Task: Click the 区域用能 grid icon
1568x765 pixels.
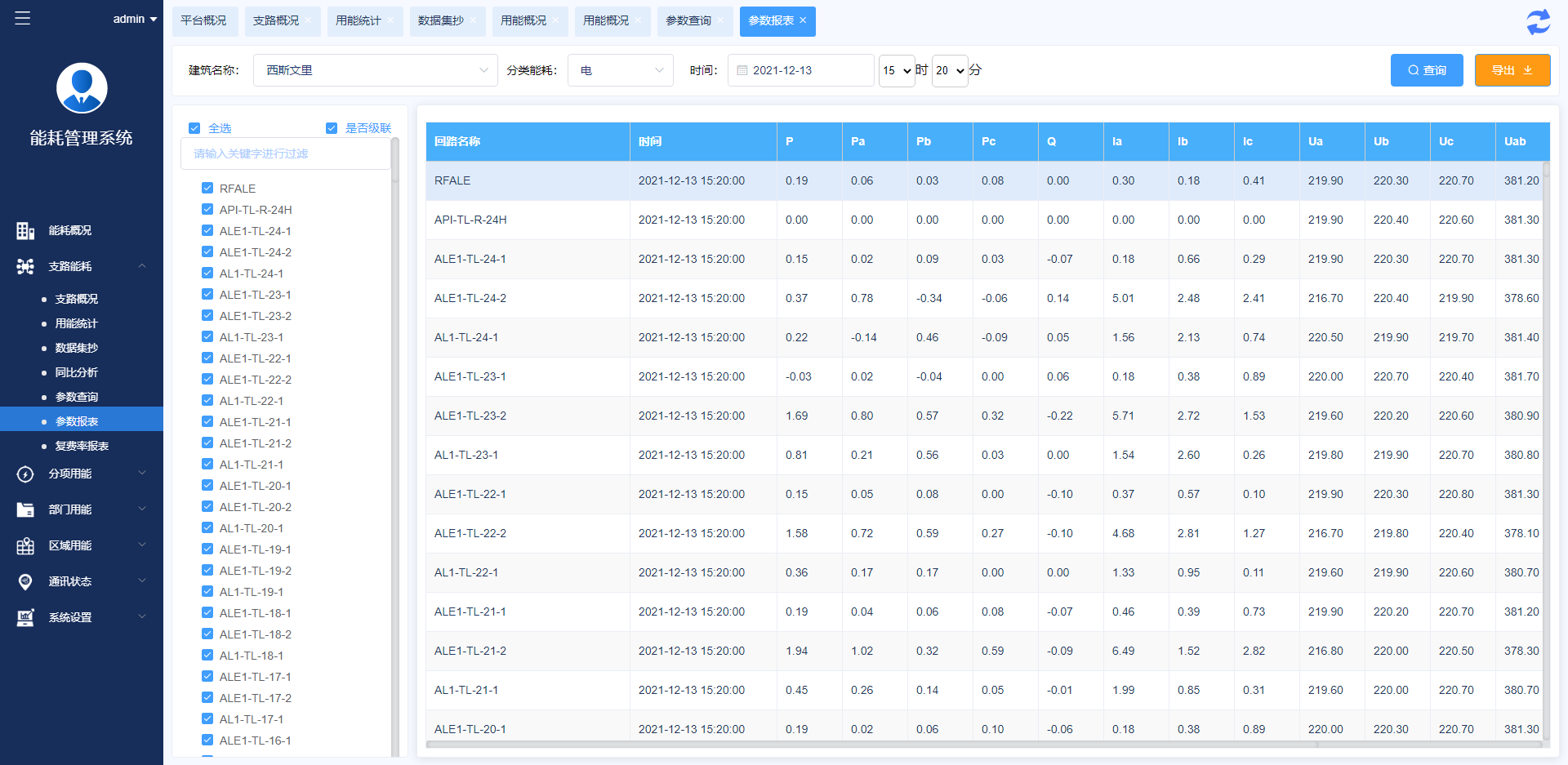Action: (25, 546)
